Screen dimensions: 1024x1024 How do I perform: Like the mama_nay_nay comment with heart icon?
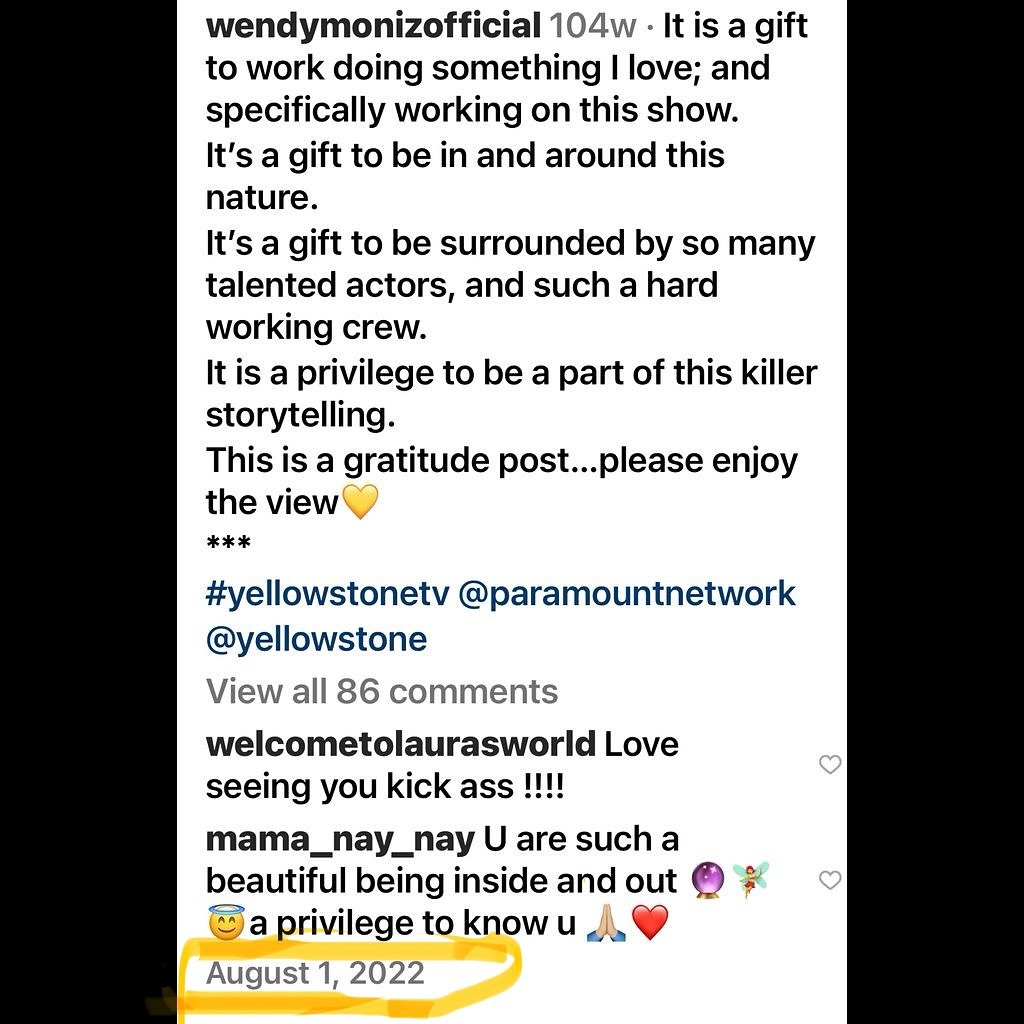[830, 880]
